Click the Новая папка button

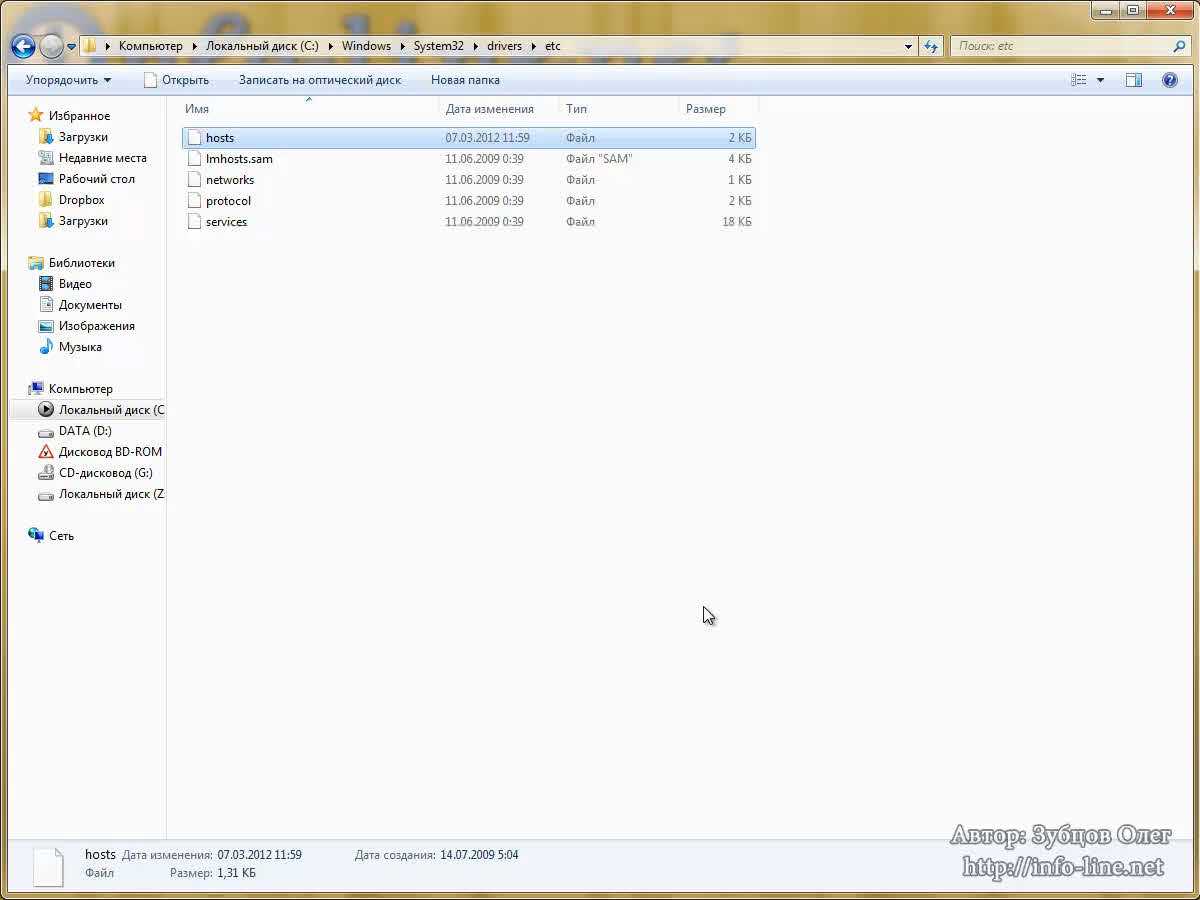pos(465,80)
